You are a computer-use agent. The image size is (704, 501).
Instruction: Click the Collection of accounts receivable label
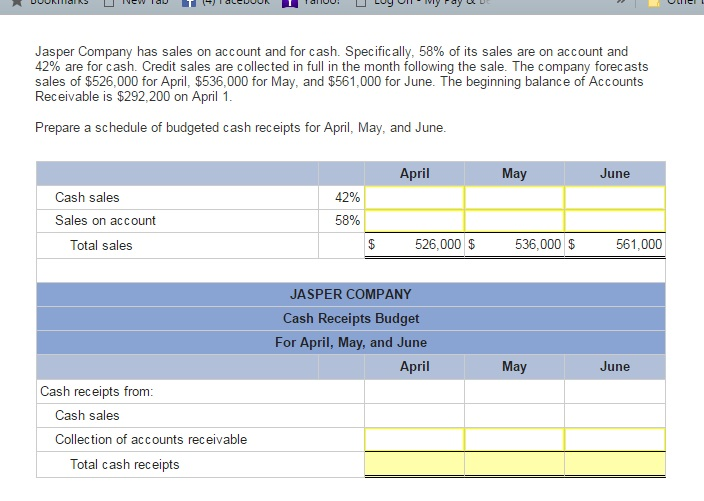click(151, 439)
